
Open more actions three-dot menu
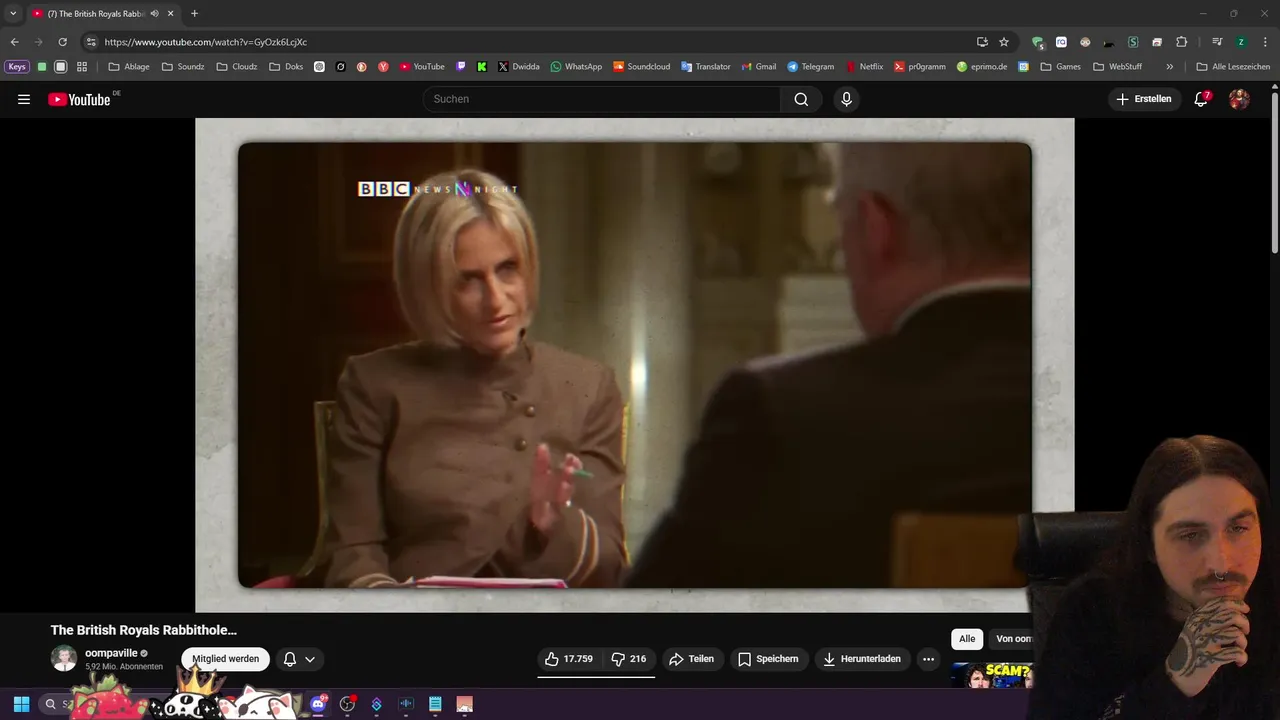pos(928,659)
